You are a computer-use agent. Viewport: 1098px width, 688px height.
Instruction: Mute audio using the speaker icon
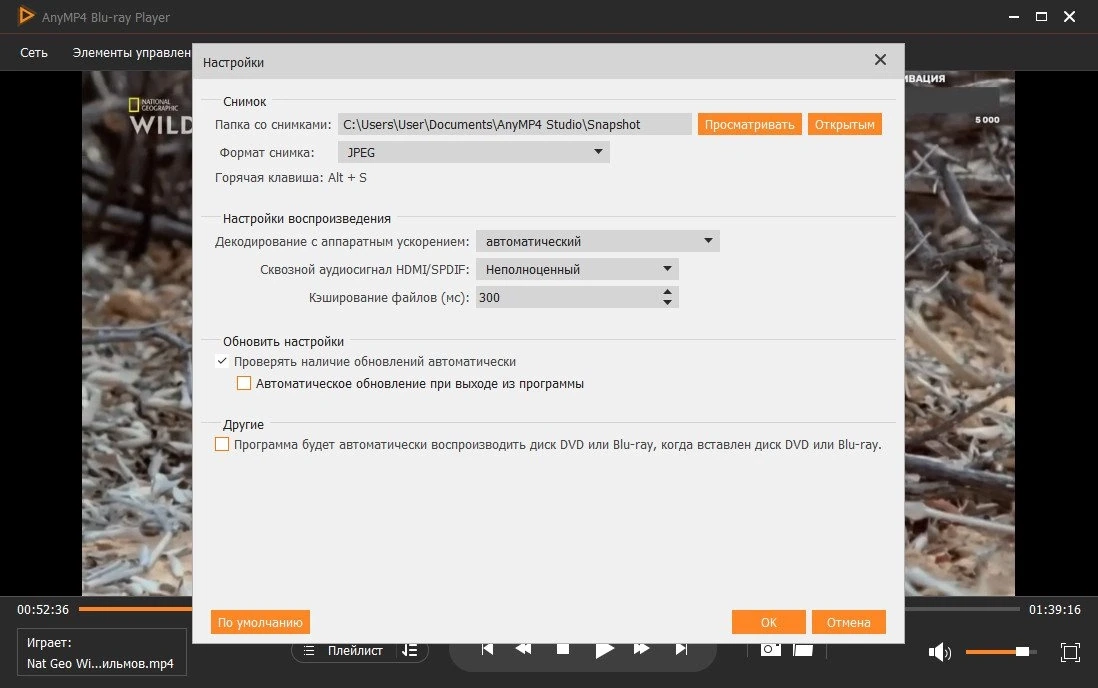939,652
